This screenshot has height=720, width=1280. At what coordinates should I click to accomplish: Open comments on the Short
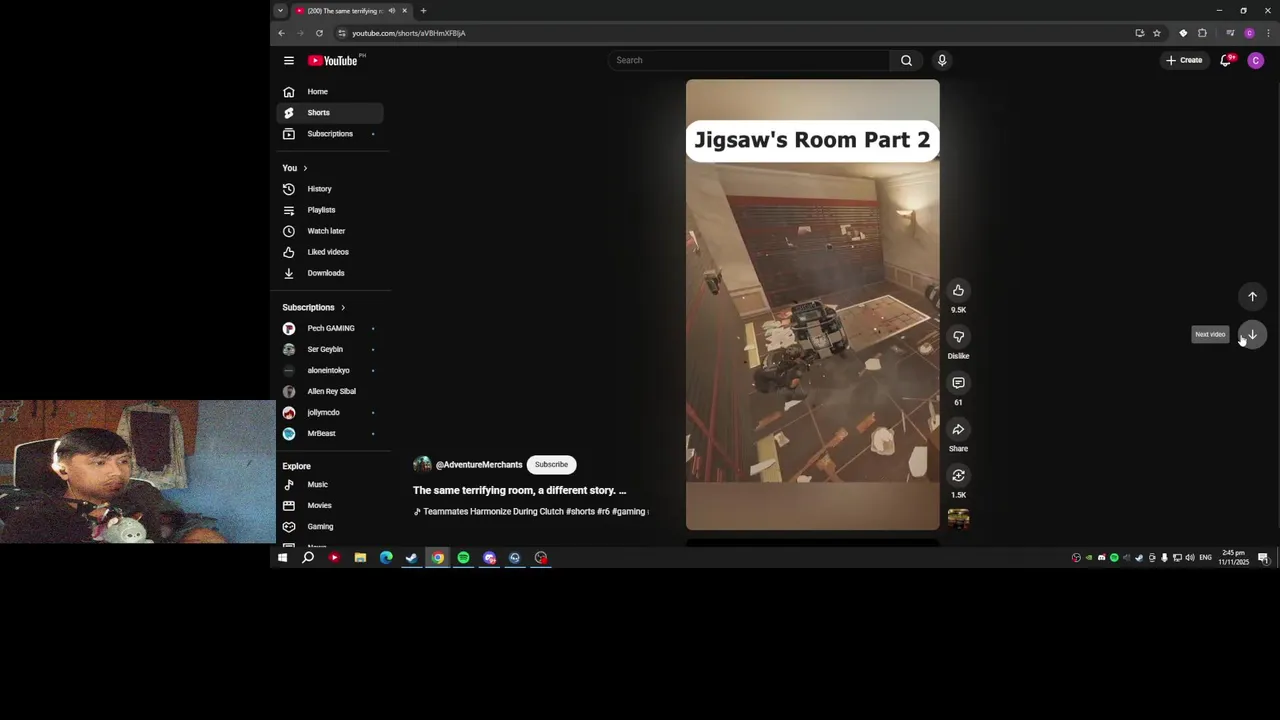click(958, 383)
